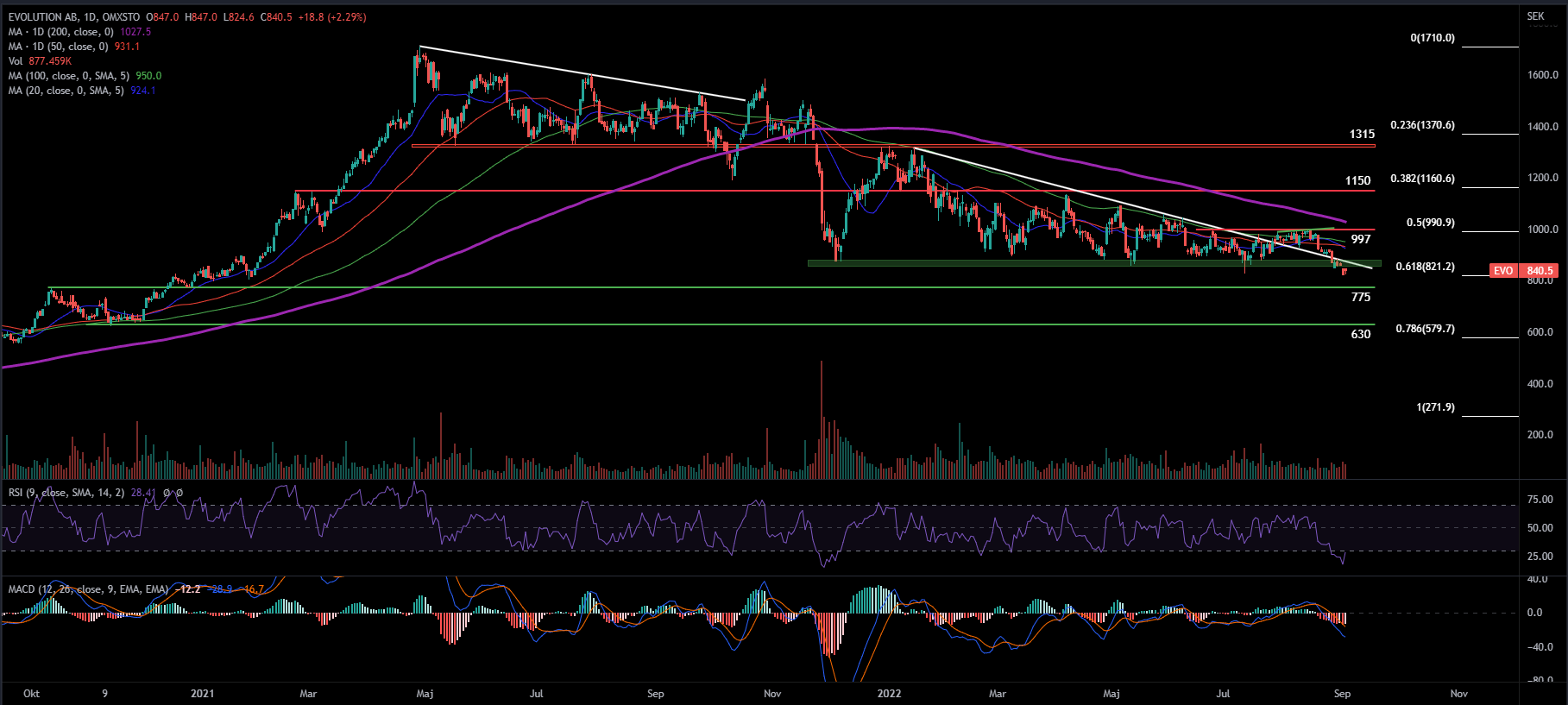This screenshot has height=705, width=1568.
Task: Click the second ø symbol in RSI legend
Action: (179, 493)
